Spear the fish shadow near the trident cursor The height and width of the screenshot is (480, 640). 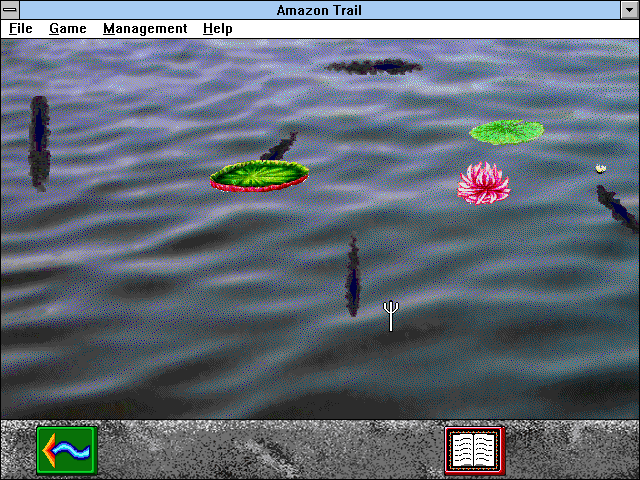353,276
